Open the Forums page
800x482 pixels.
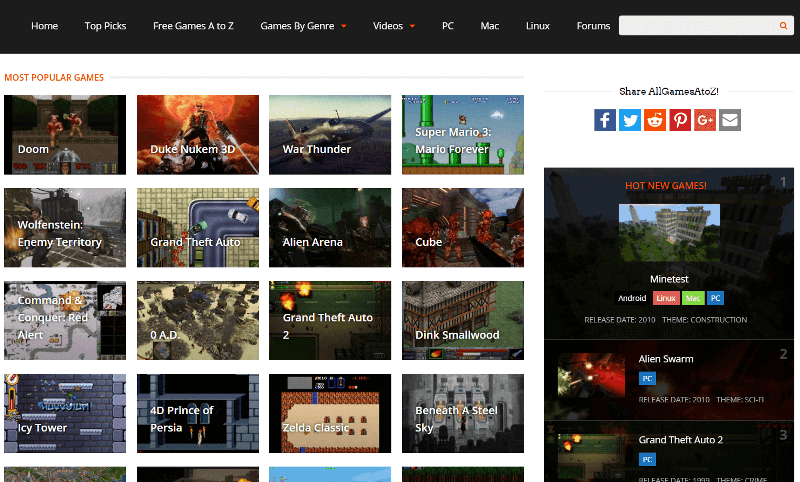click(x=593, y=26)
